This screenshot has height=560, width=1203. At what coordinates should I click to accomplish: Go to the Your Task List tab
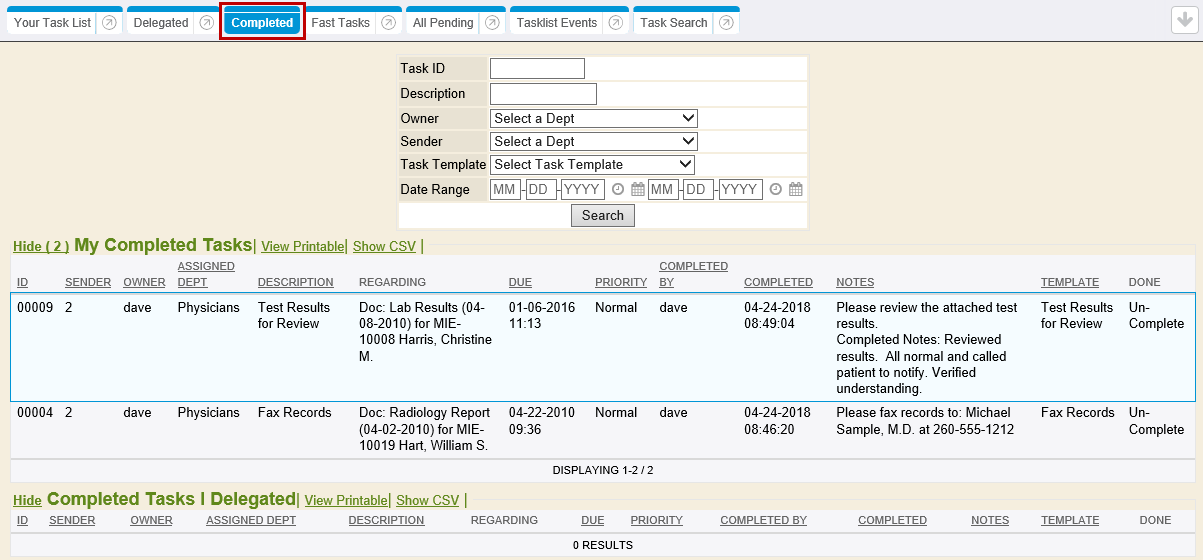pyautogui.click(x=52, y=23)
